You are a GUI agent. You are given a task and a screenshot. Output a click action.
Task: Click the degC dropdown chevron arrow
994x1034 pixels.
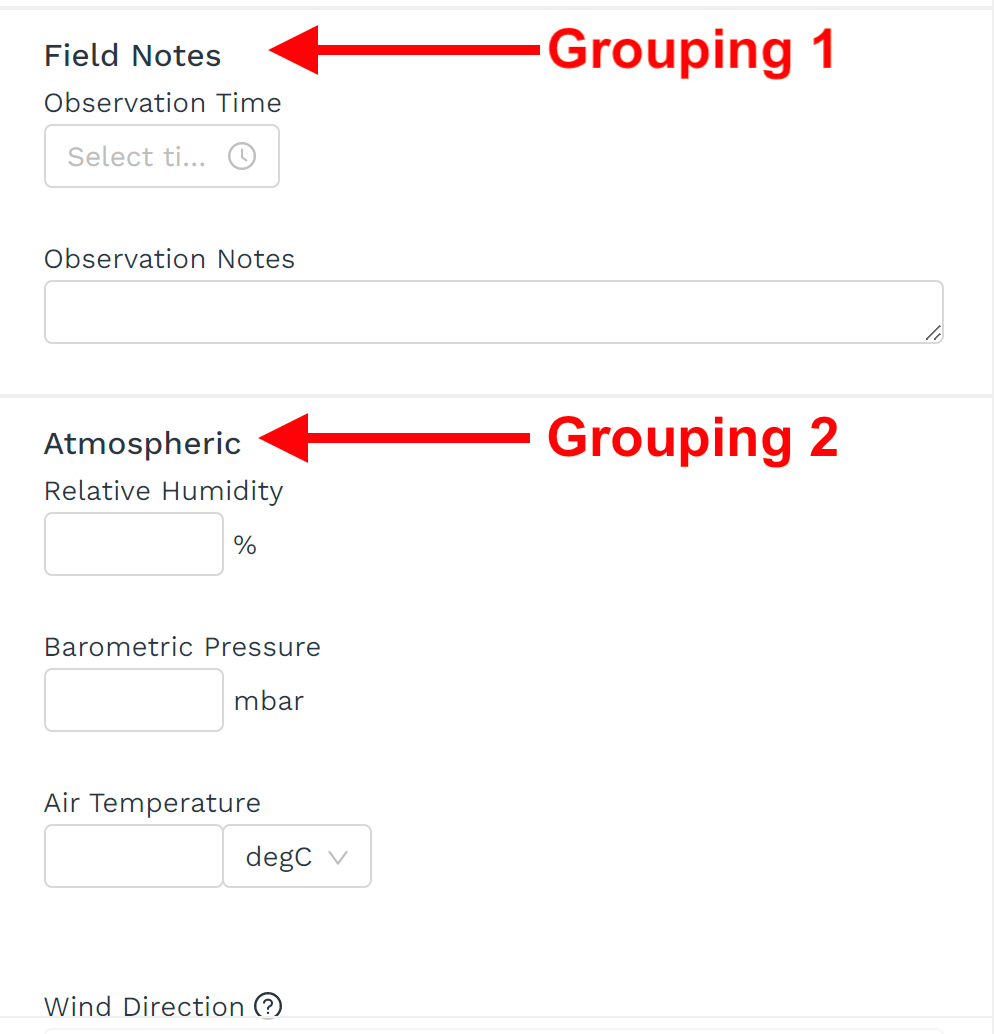(338, 857)
